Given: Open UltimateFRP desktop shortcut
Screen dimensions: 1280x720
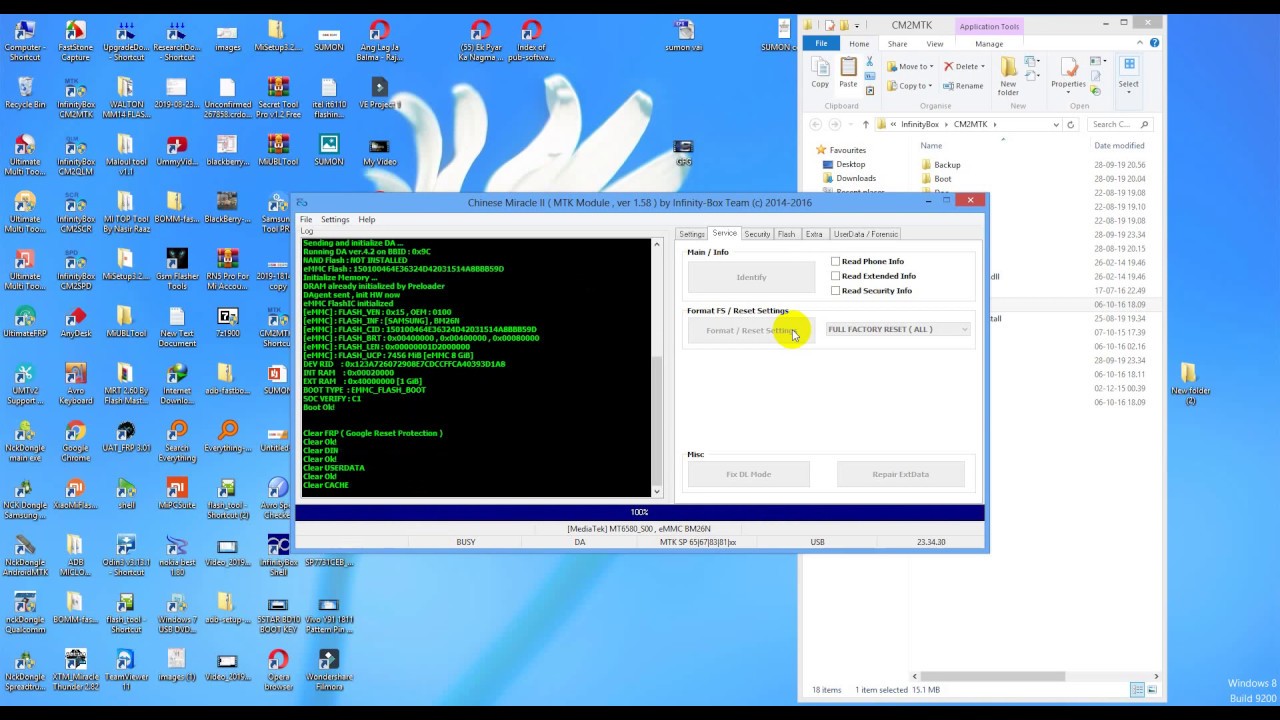Looking at the screenshot, I should pyautogui.click(x=25, y=322).
